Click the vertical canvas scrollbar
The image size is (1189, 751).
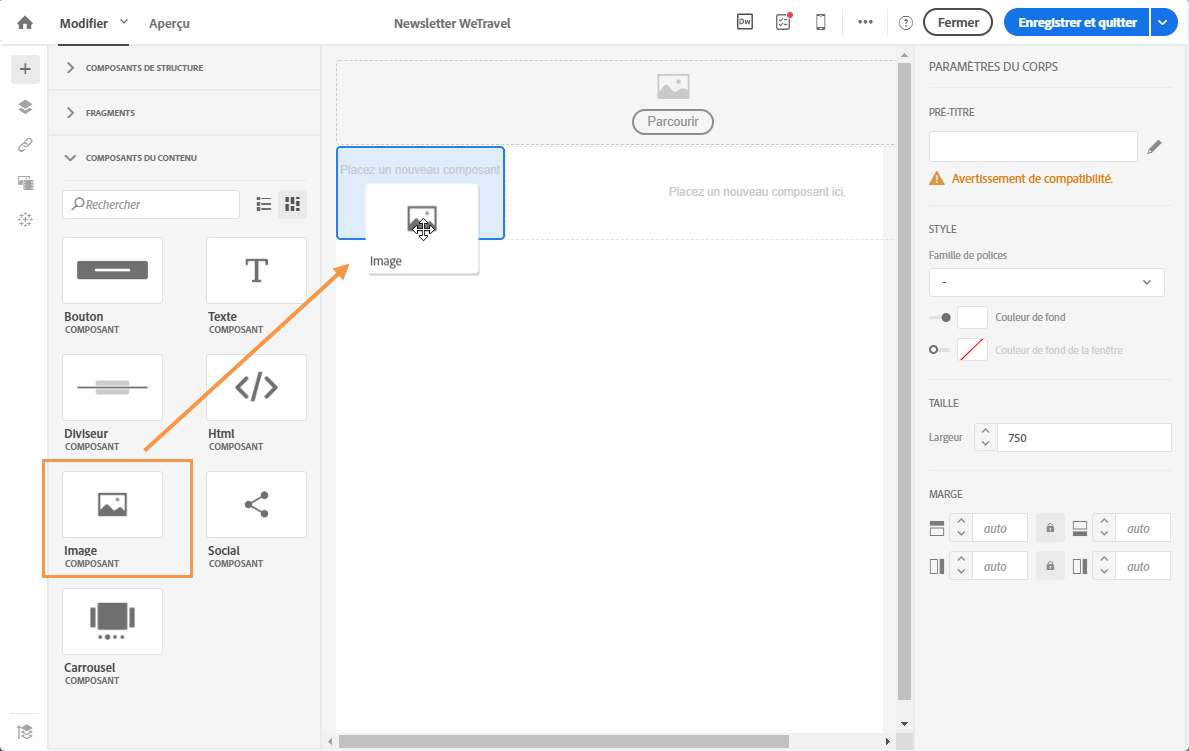tap(904, 382)
